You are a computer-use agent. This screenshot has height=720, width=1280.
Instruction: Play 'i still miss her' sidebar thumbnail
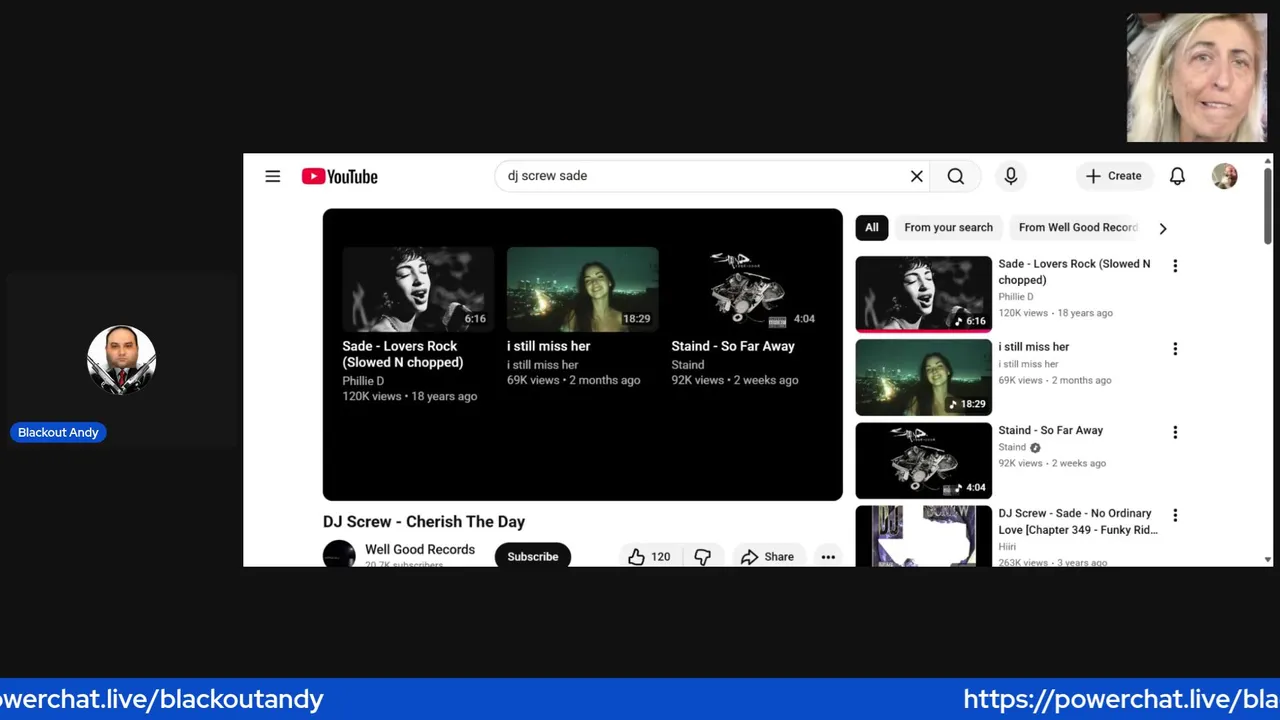[x=924, y=377]
